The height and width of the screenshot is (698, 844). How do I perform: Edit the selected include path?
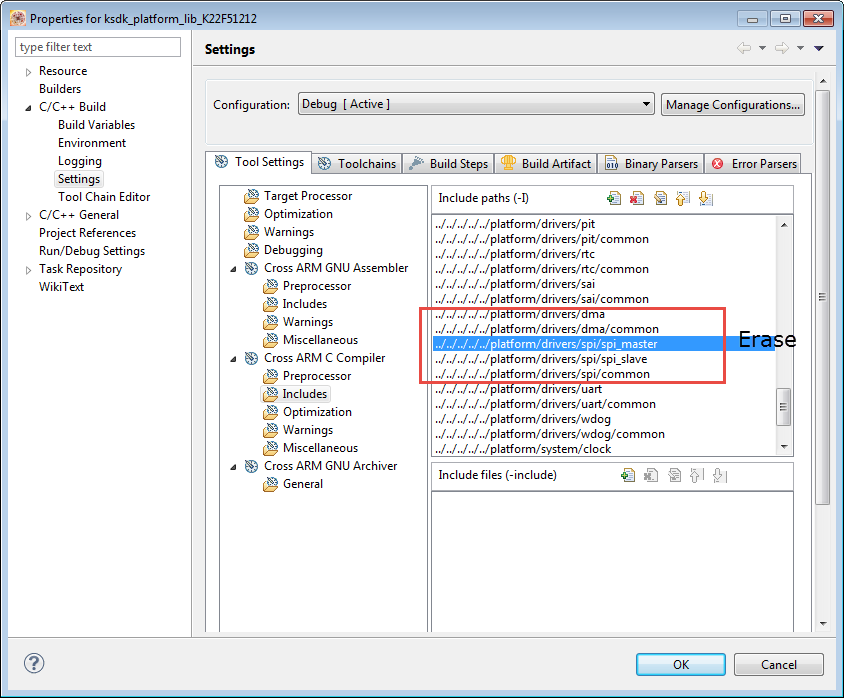(x=660, y=199)
